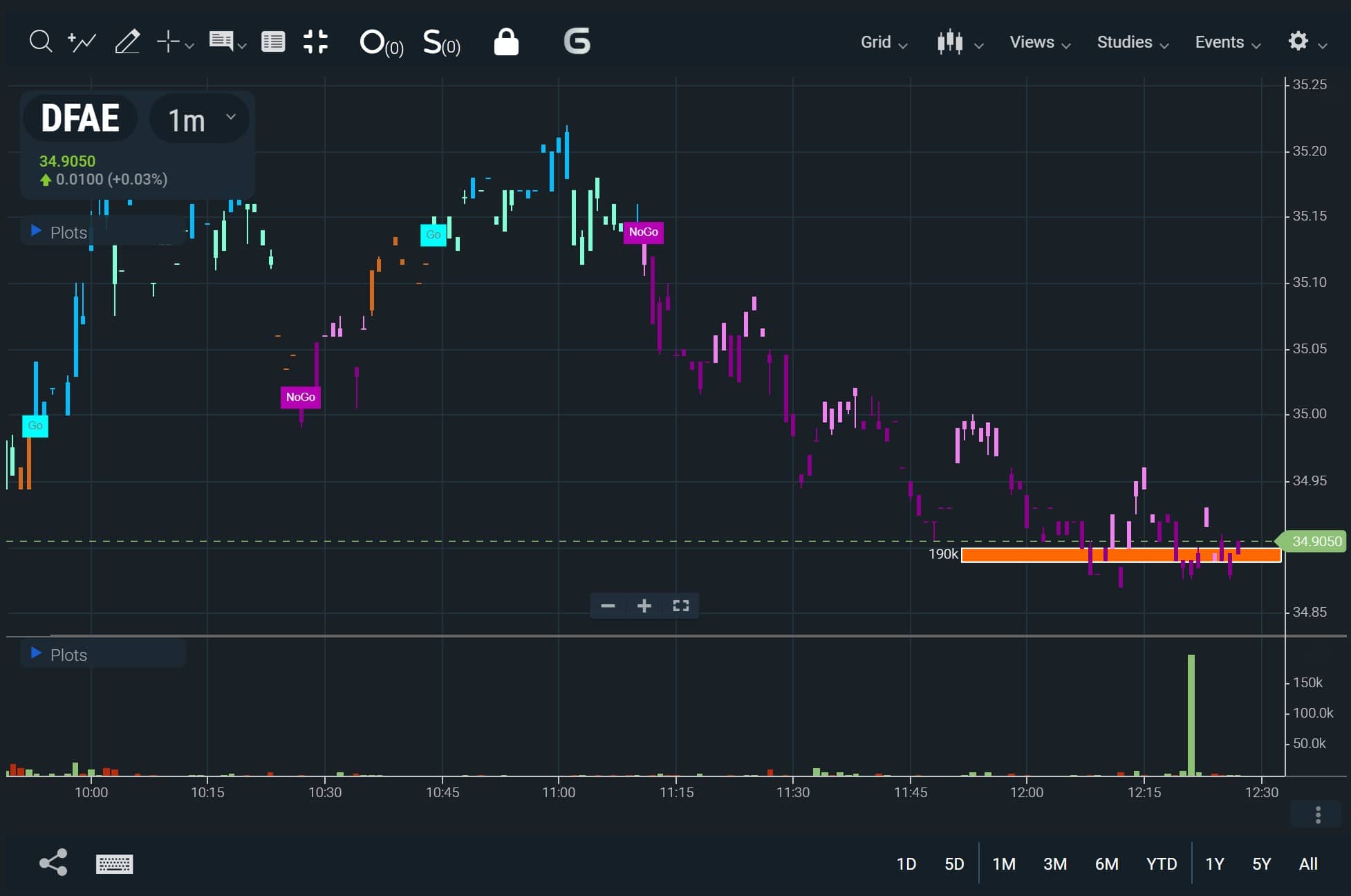This screenshot has height=896, width=1351.
Task: Toggle the chart lock icon
Action: 506,41
